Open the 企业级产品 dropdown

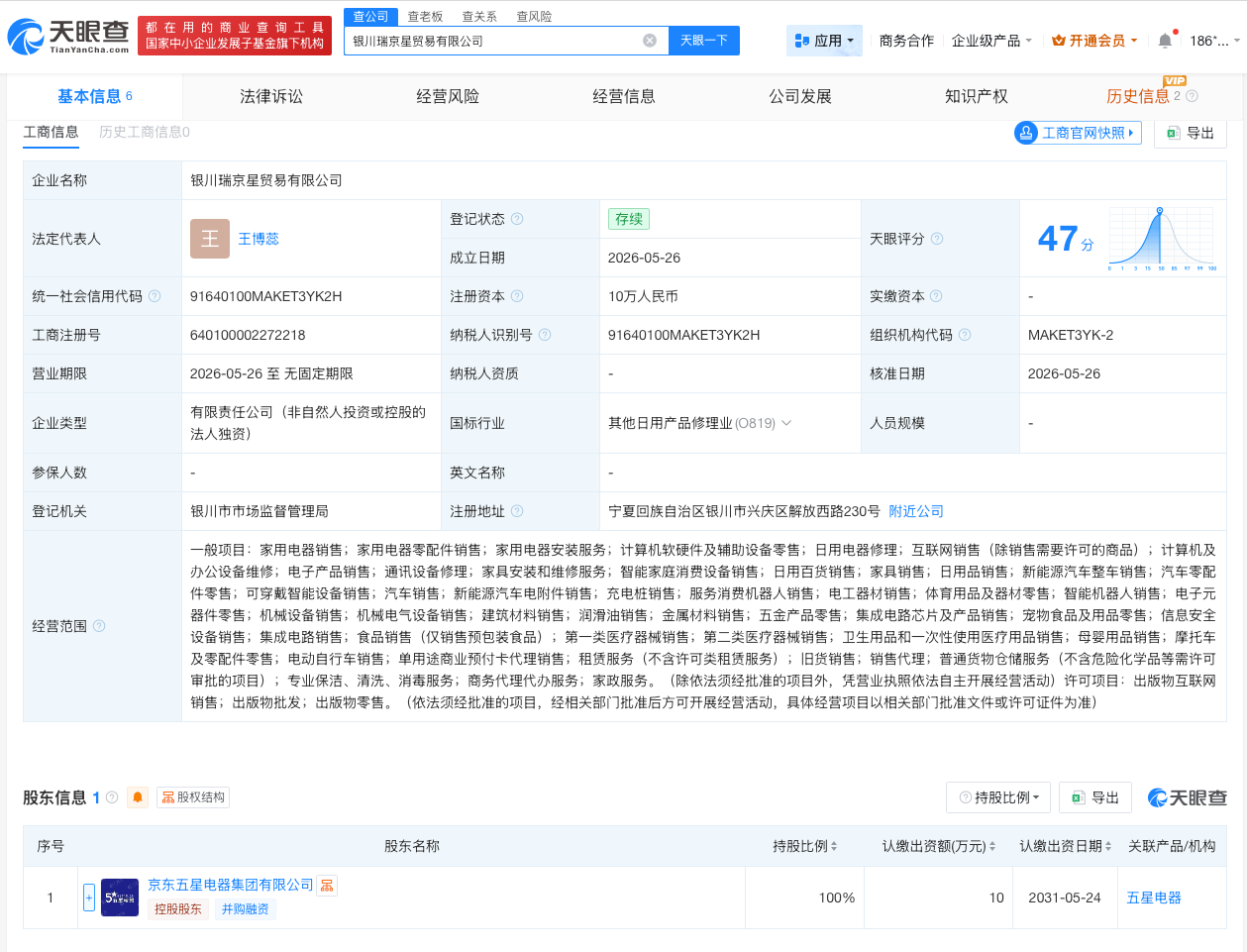click(x=991, y=41)
